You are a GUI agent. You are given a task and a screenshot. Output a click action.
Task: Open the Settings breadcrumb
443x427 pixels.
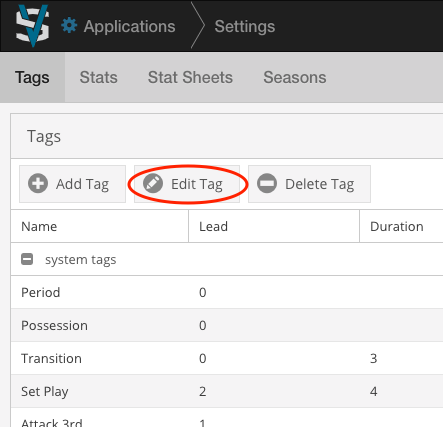pyautogui.click(x=245, y=26)
